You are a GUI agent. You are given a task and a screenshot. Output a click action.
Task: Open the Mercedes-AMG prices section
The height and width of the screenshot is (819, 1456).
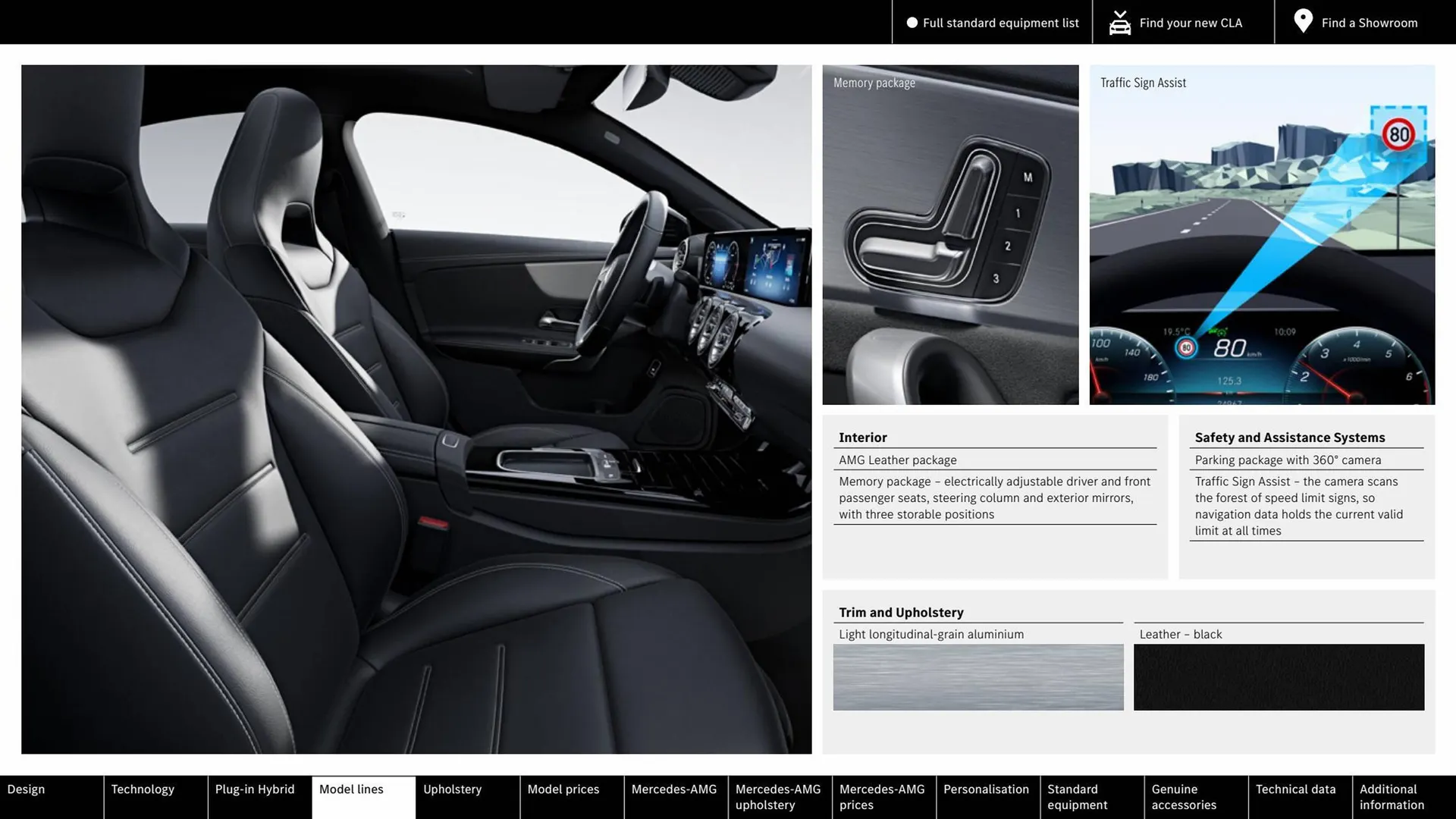tap(882, 796)
